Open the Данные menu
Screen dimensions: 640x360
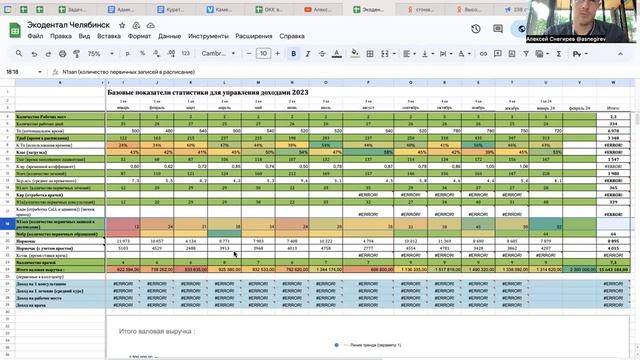(169, 36)
